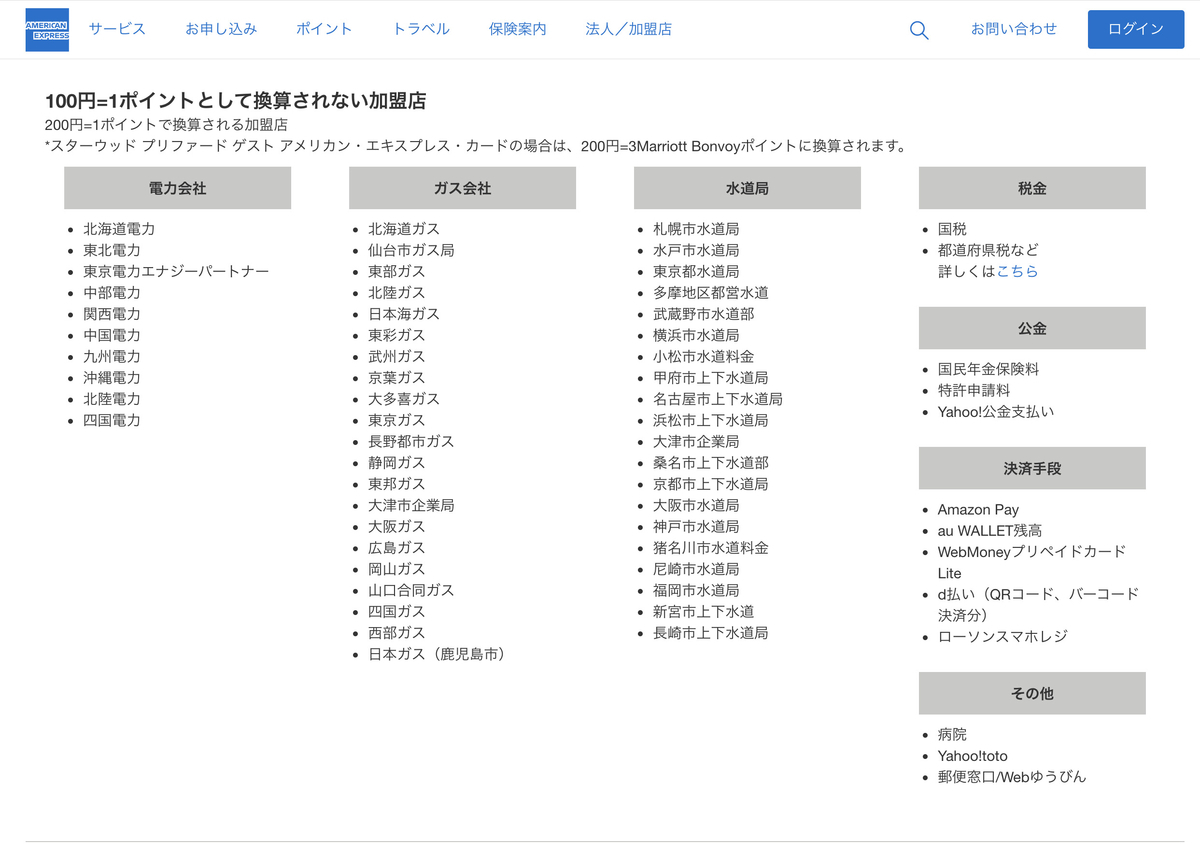Click the Yahoo!公金支払い entry
This screenshot has width=1200, height=844.
tap(996, 411)
